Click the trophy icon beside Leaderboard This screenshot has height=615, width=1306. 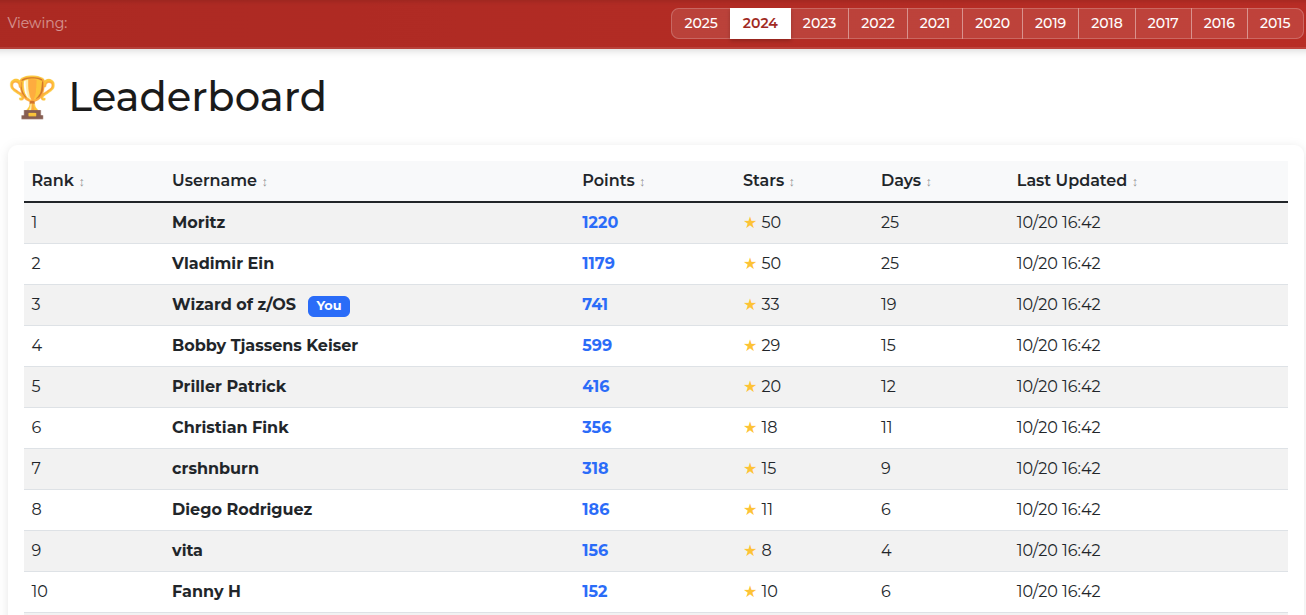[x=32, y=98]
